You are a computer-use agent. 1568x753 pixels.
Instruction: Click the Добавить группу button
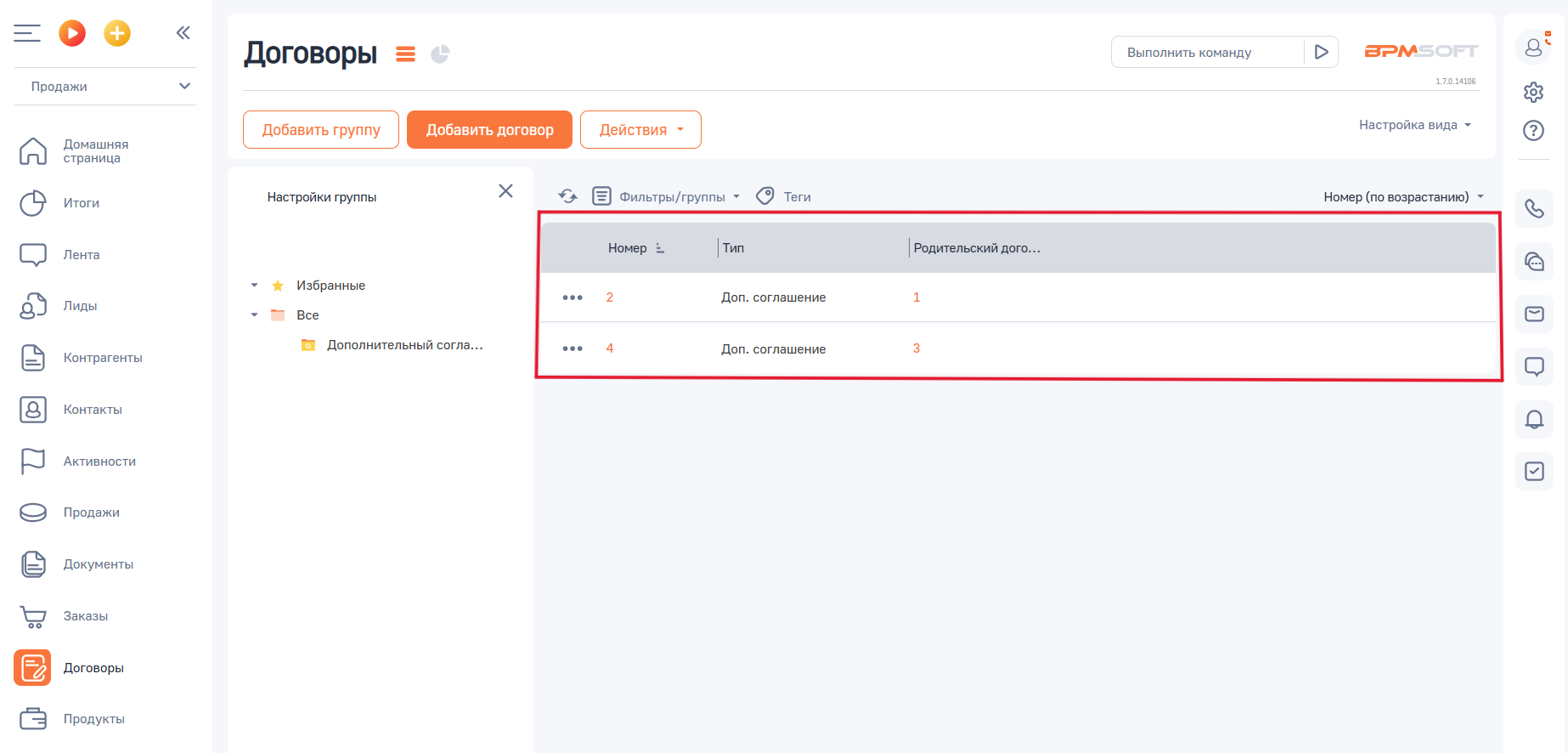[x=321, y=130]
